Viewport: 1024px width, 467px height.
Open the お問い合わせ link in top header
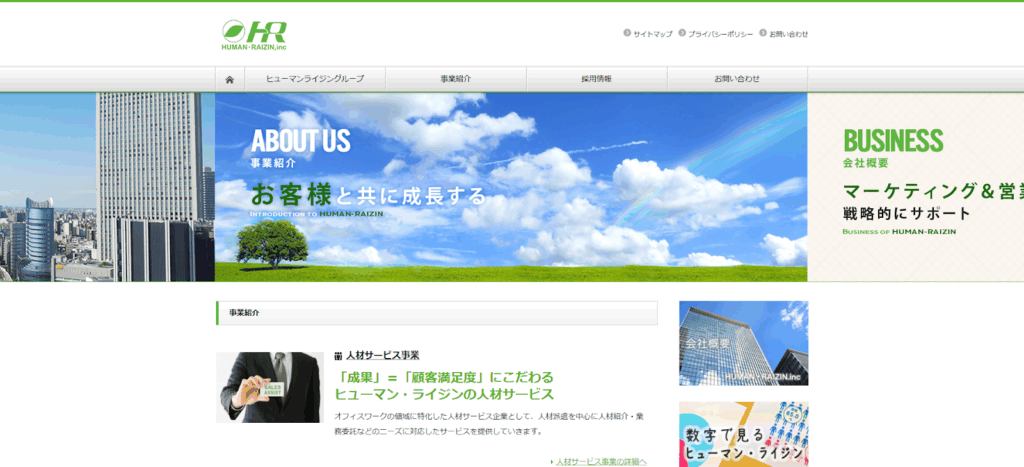[x=788, y=34]
